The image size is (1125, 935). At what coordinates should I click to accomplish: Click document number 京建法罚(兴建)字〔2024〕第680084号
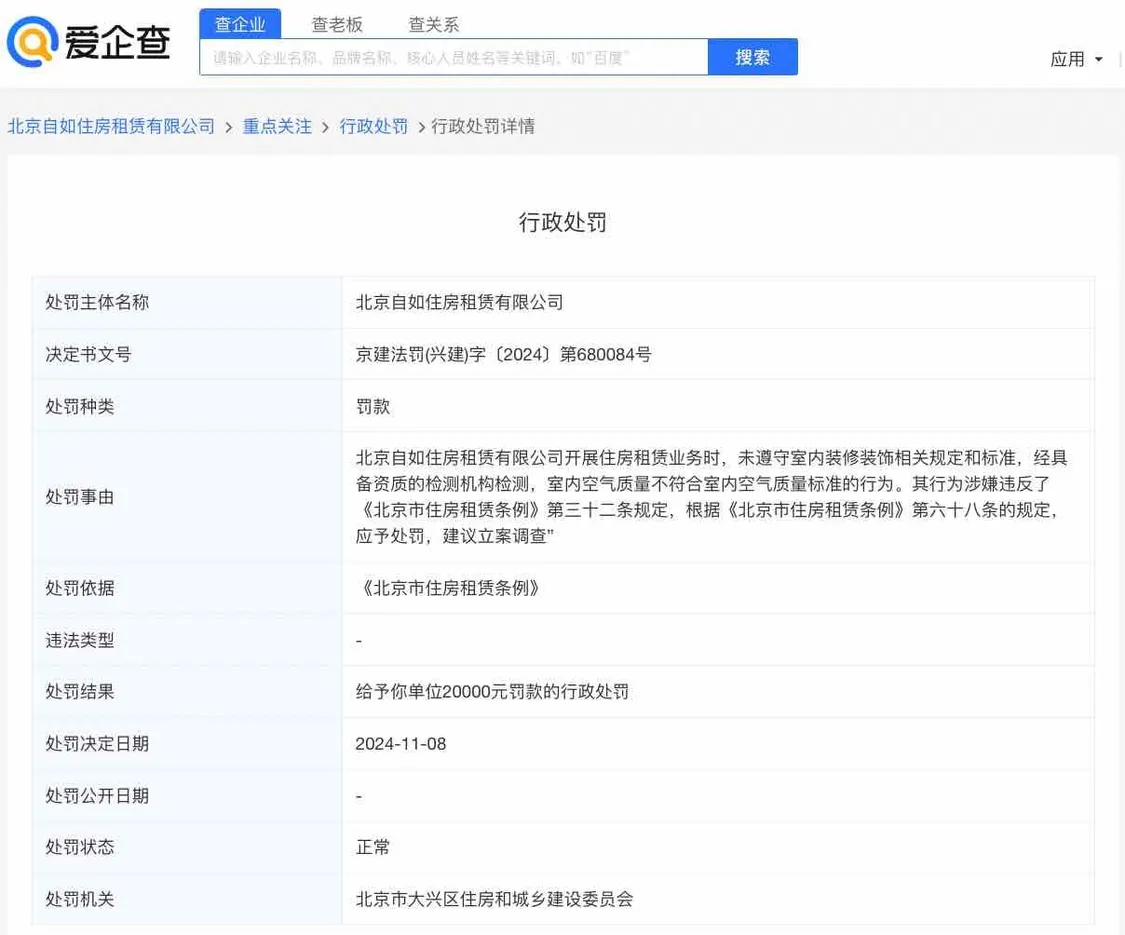503,354
